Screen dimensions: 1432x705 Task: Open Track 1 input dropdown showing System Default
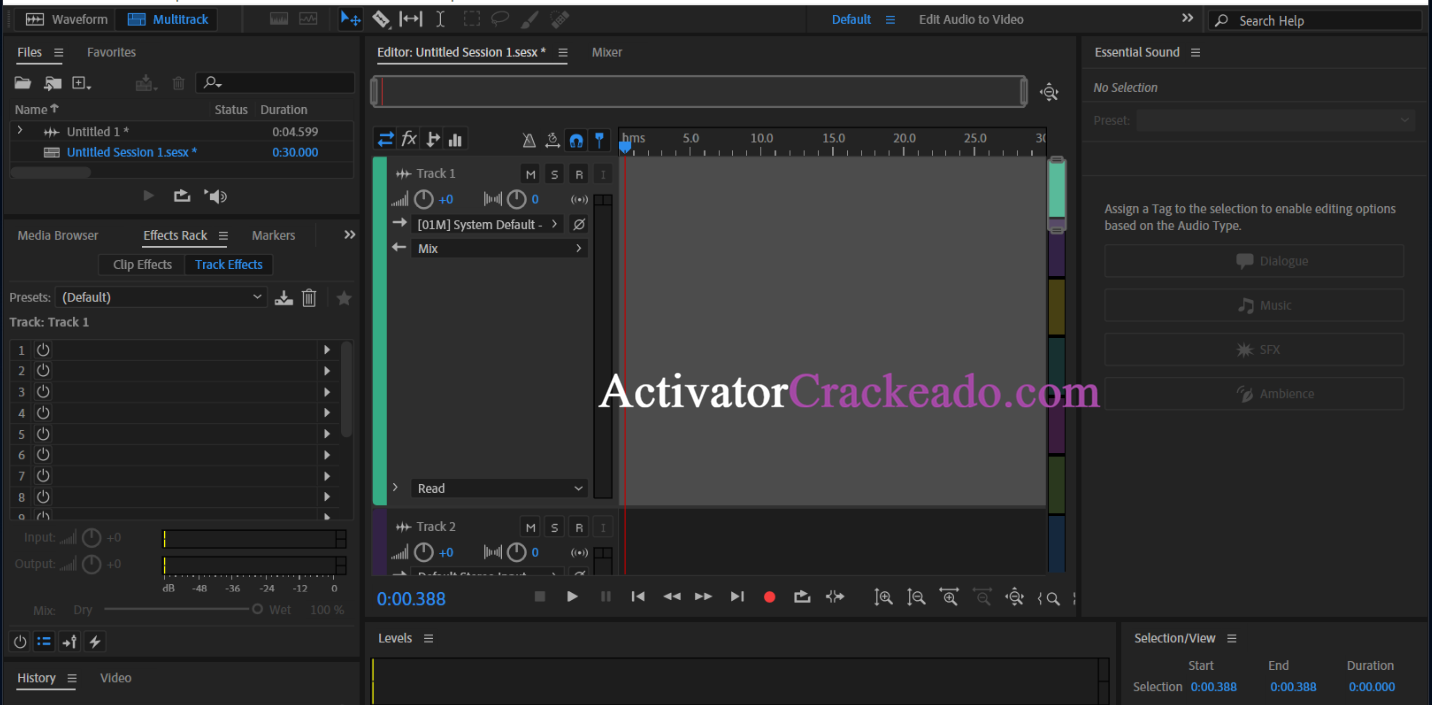point(487,224)
